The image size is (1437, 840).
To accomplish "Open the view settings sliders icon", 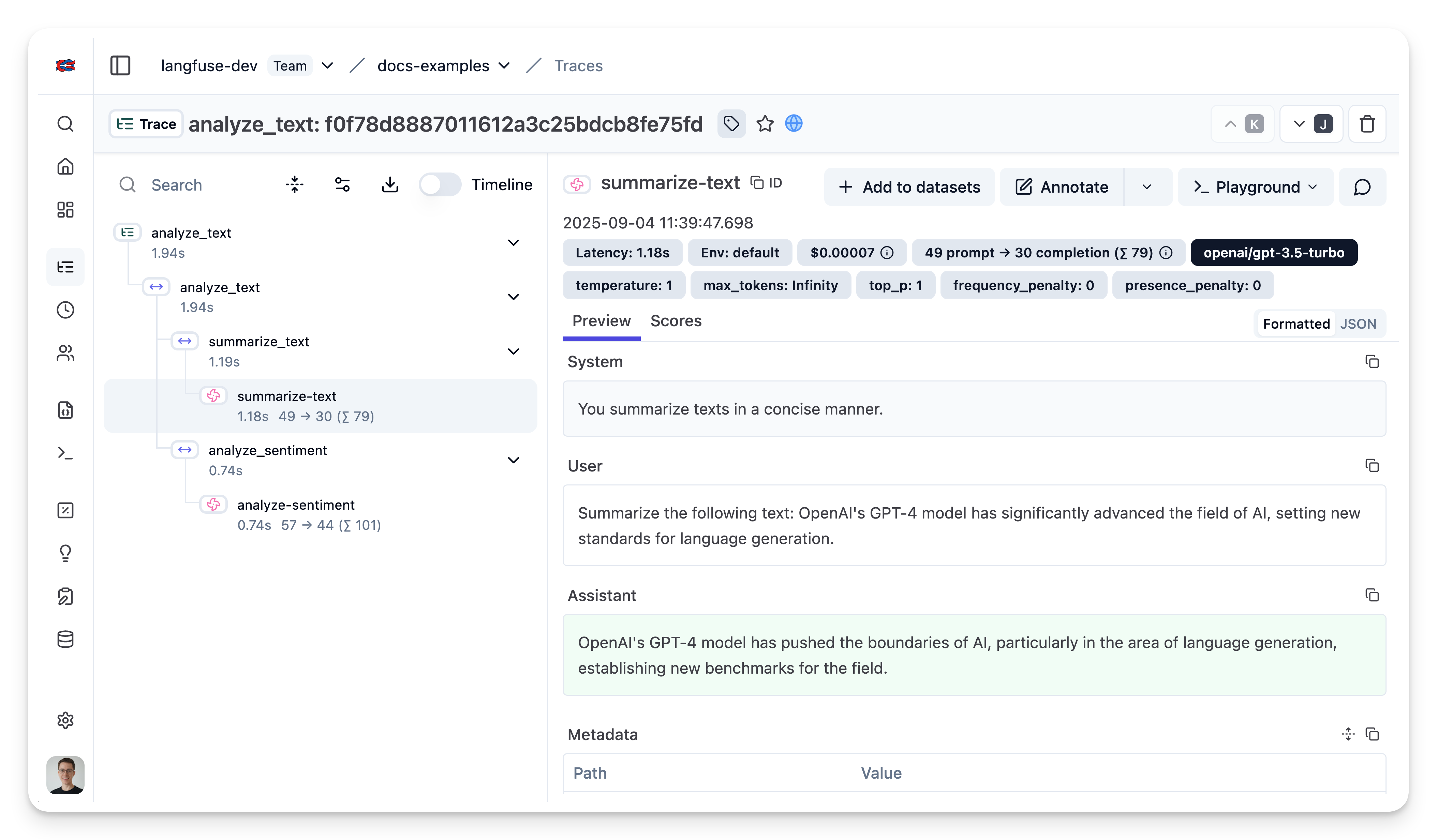I will click(342, 185).
